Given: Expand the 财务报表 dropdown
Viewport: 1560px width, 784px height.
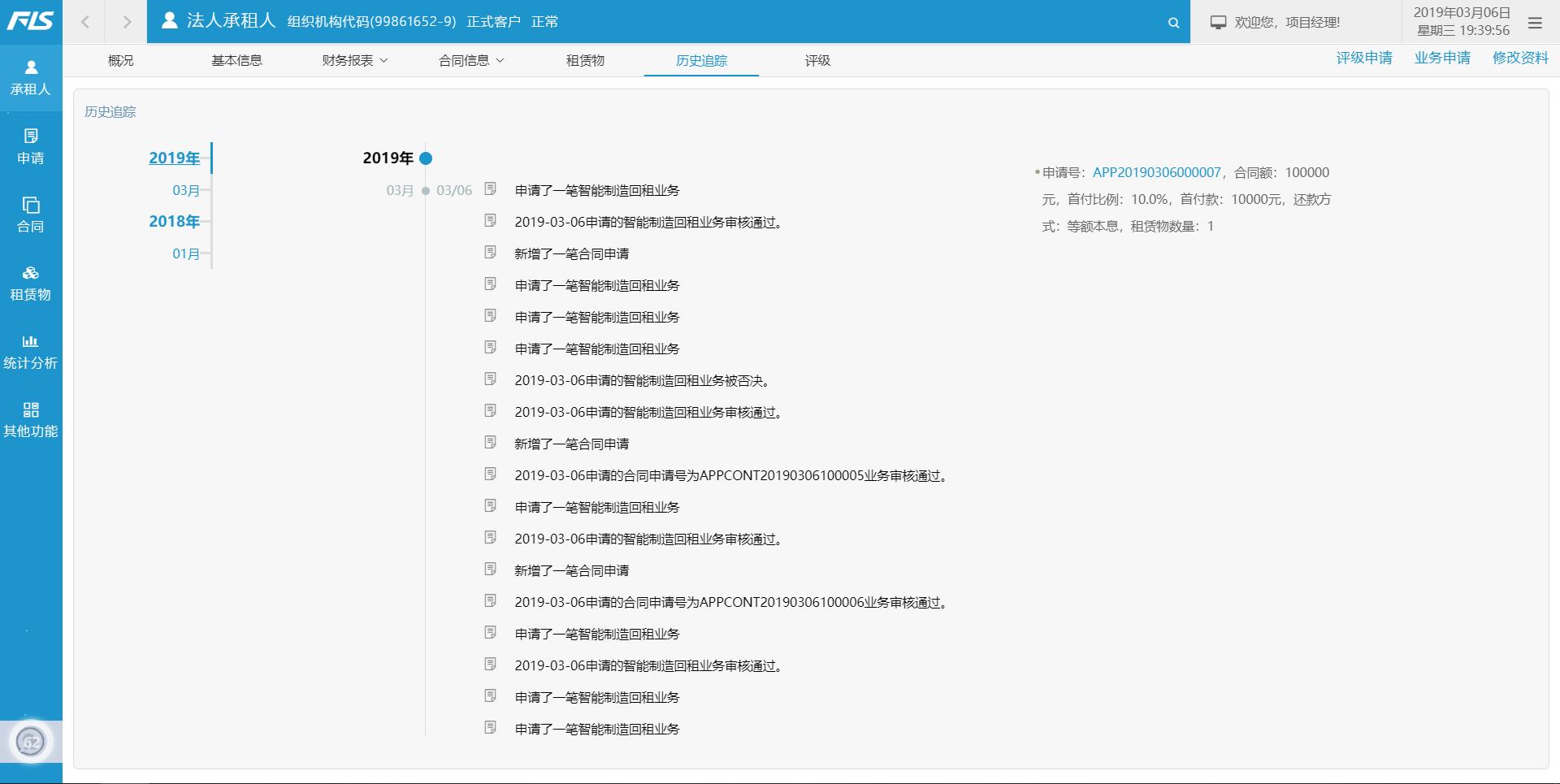Looking at the screenshot, I should 354,59.
